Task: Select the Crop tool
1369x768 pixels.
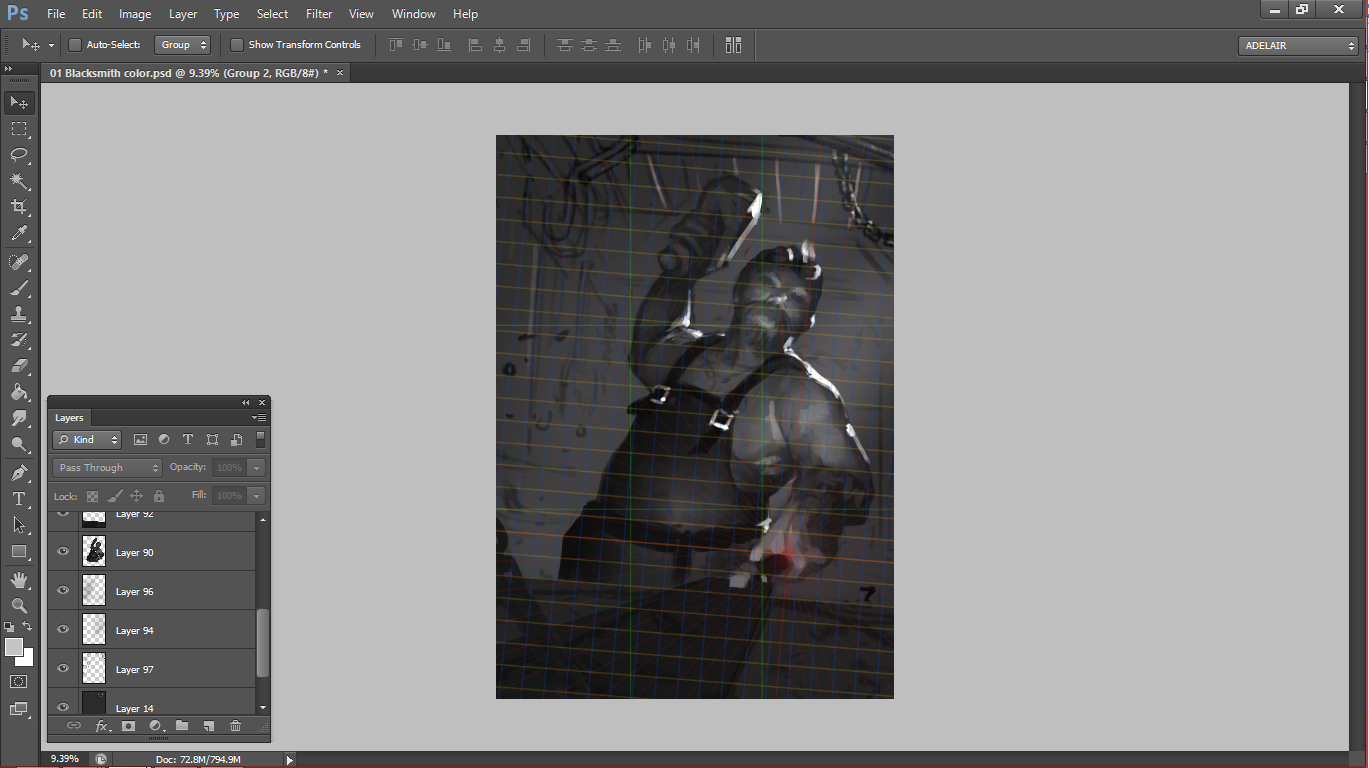Action: [19, 207]
